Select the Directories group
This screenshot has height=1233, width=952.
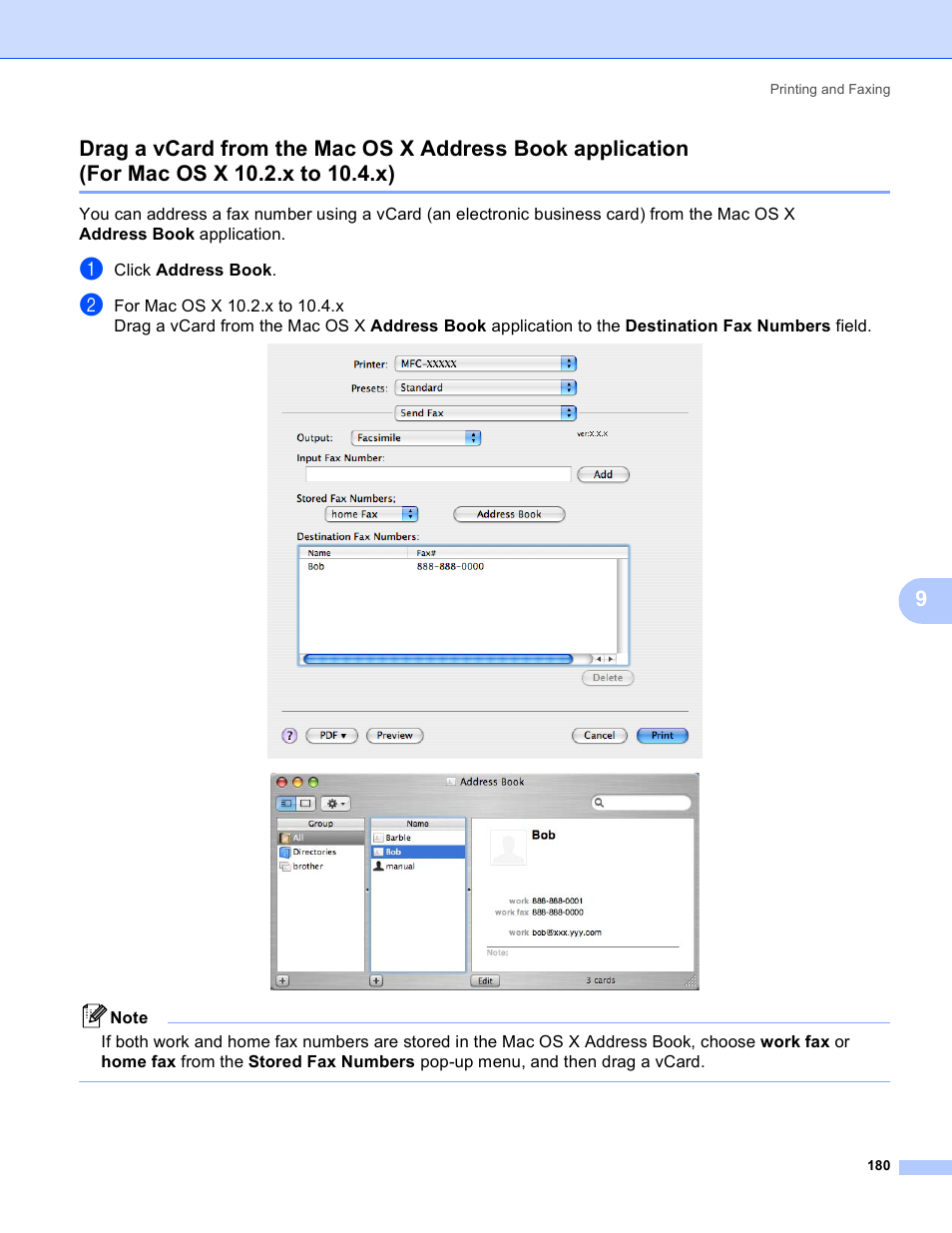click(x=320, y=852)
